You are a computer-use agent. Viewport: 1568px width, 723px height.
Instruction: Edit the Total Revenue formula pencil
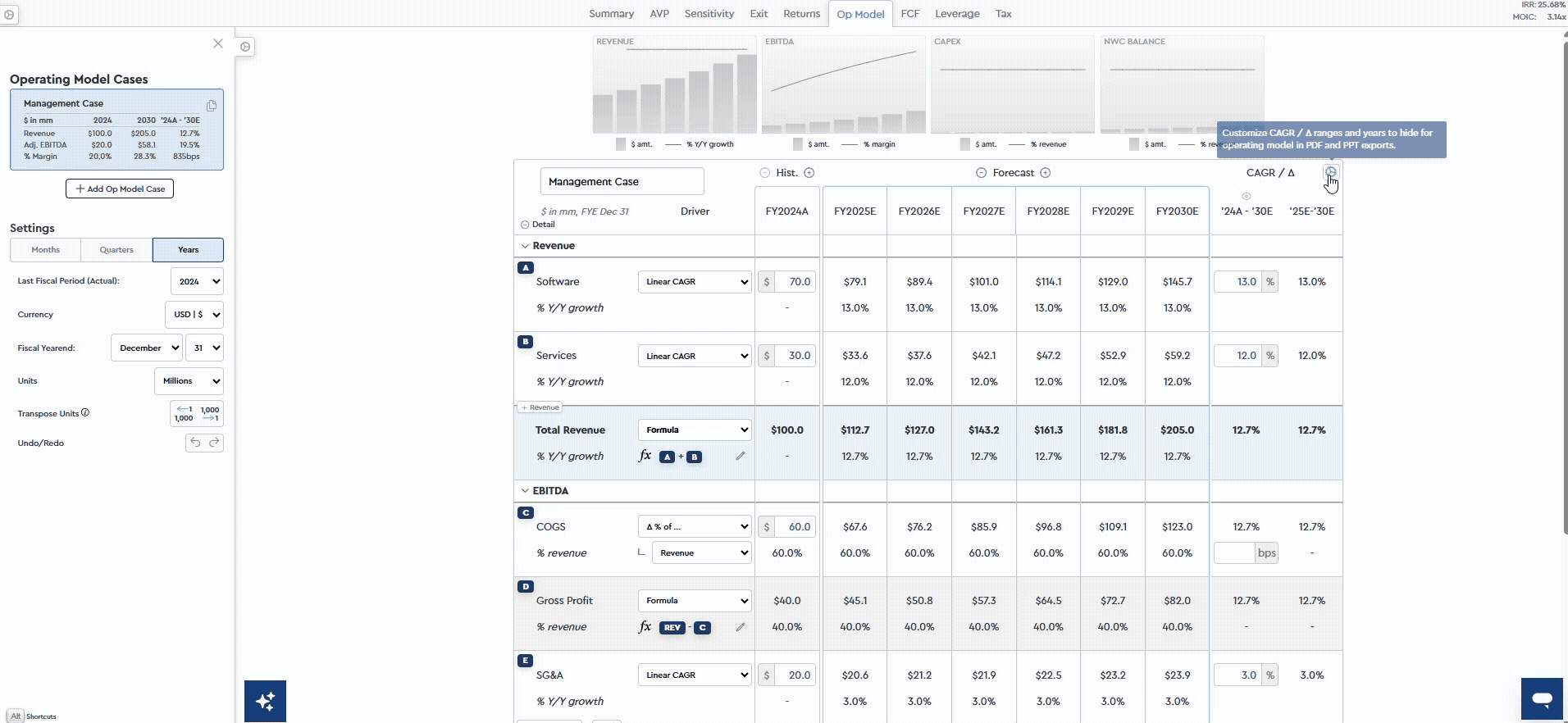pos(741,456)
